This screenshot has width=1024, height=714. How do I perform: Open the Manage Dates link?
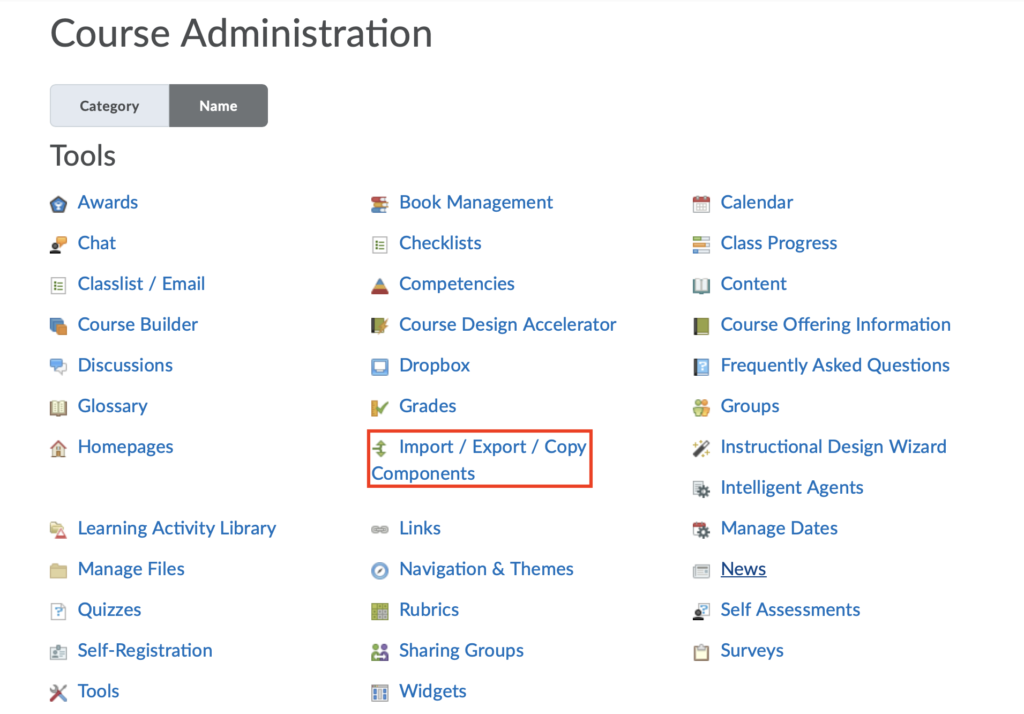[x=779, y=528]
